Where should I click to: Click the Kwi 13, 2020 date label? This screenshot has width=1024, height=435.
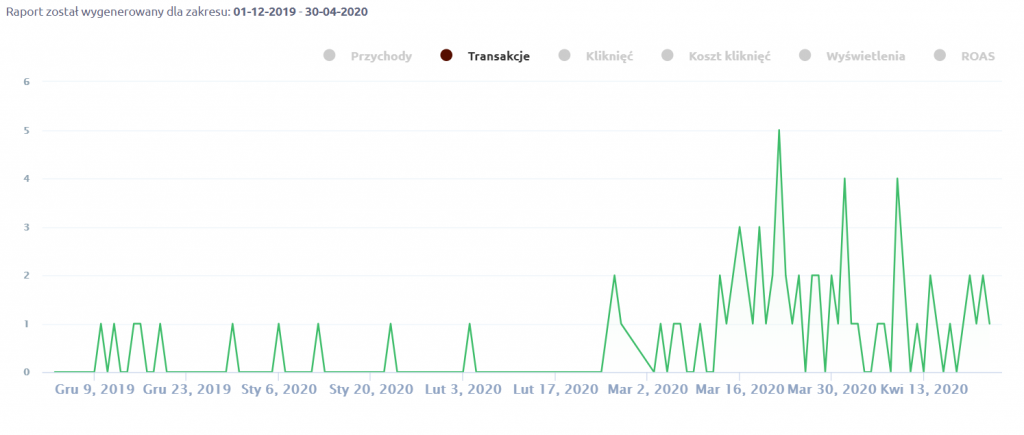(924, 391)
